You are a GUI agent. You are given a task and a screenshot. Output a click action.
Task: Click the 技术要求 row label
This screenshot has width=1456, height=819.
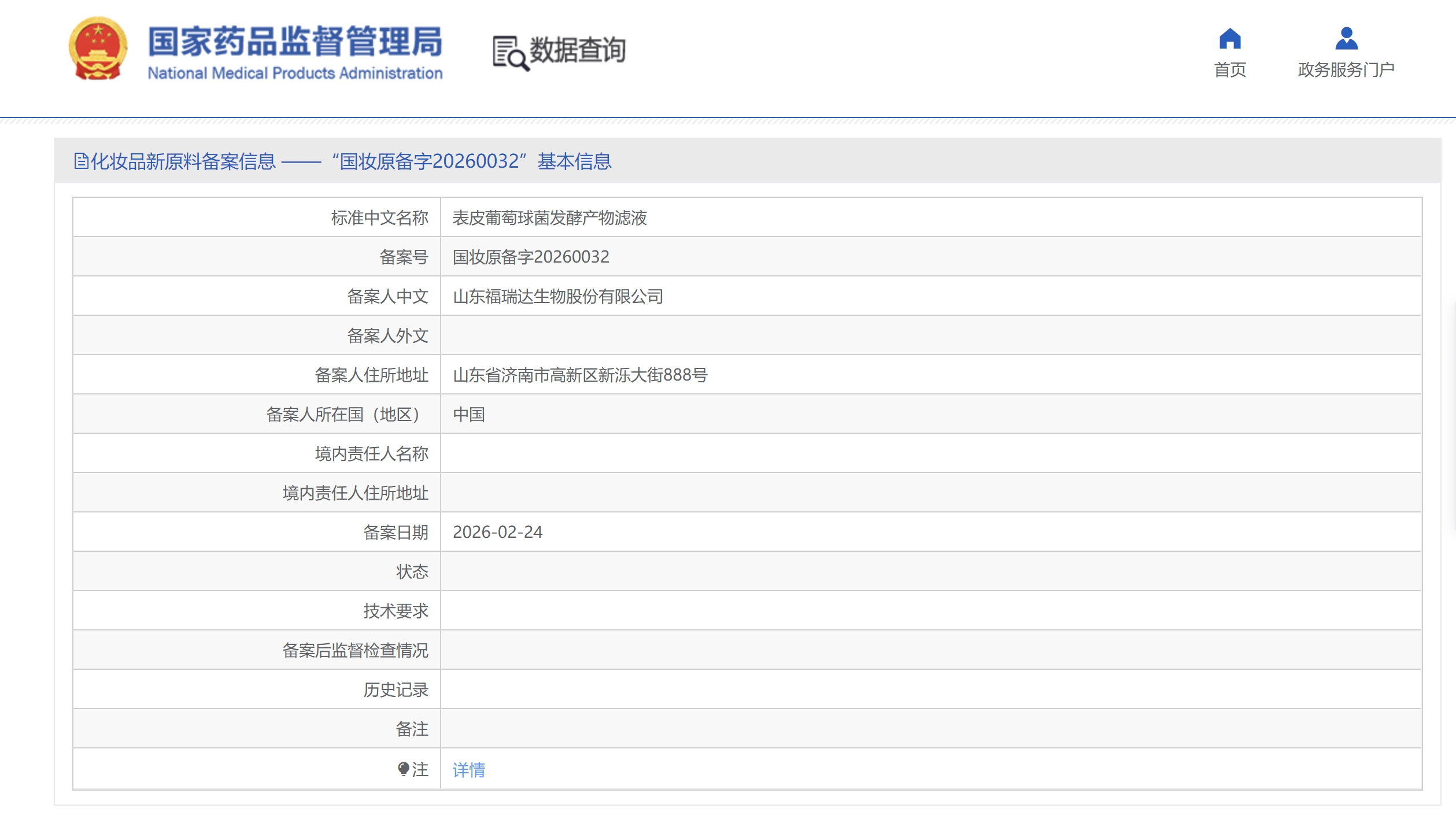tap(396, 611)
